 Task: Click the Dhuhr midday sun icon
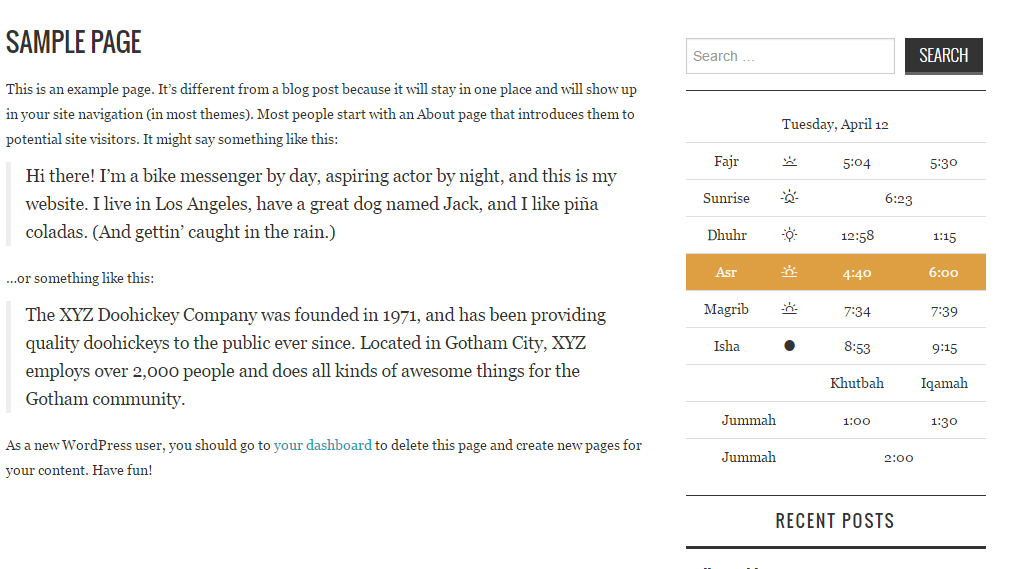789,234
